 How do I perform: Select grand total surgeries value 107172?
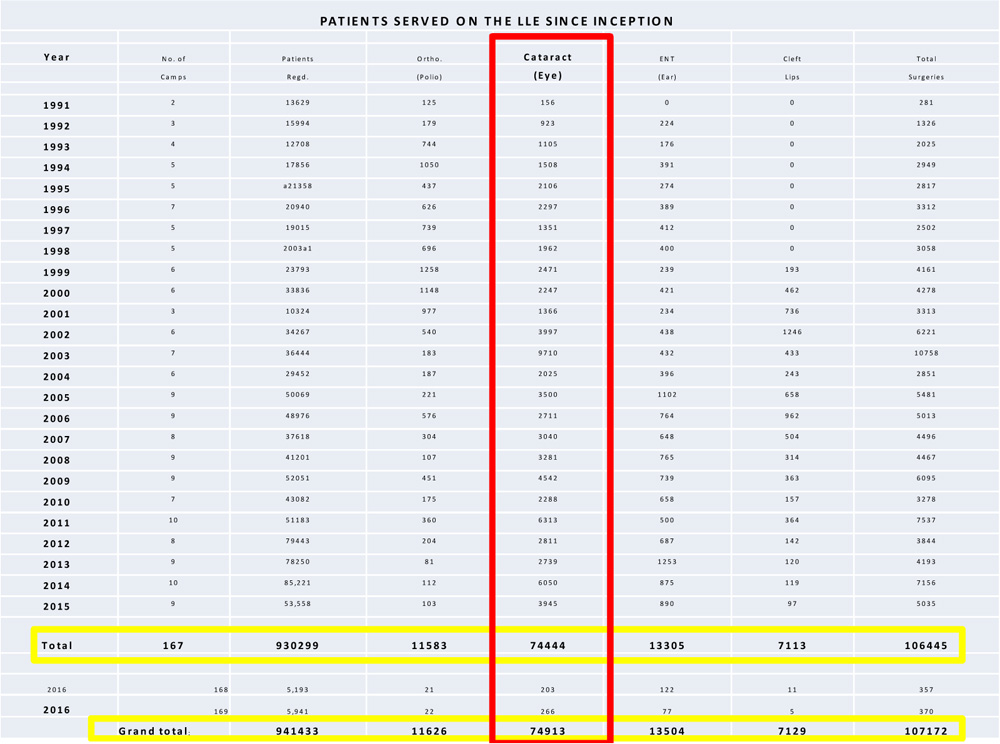pos(926,731)
